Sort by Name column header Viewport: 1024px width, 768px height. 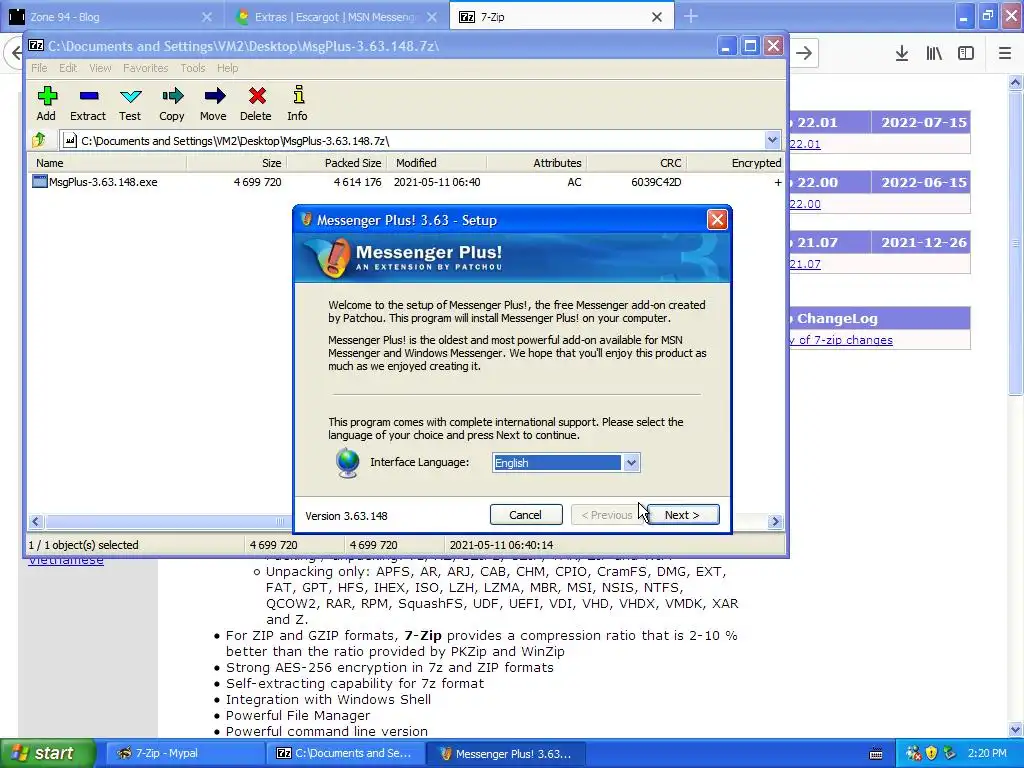107,163
